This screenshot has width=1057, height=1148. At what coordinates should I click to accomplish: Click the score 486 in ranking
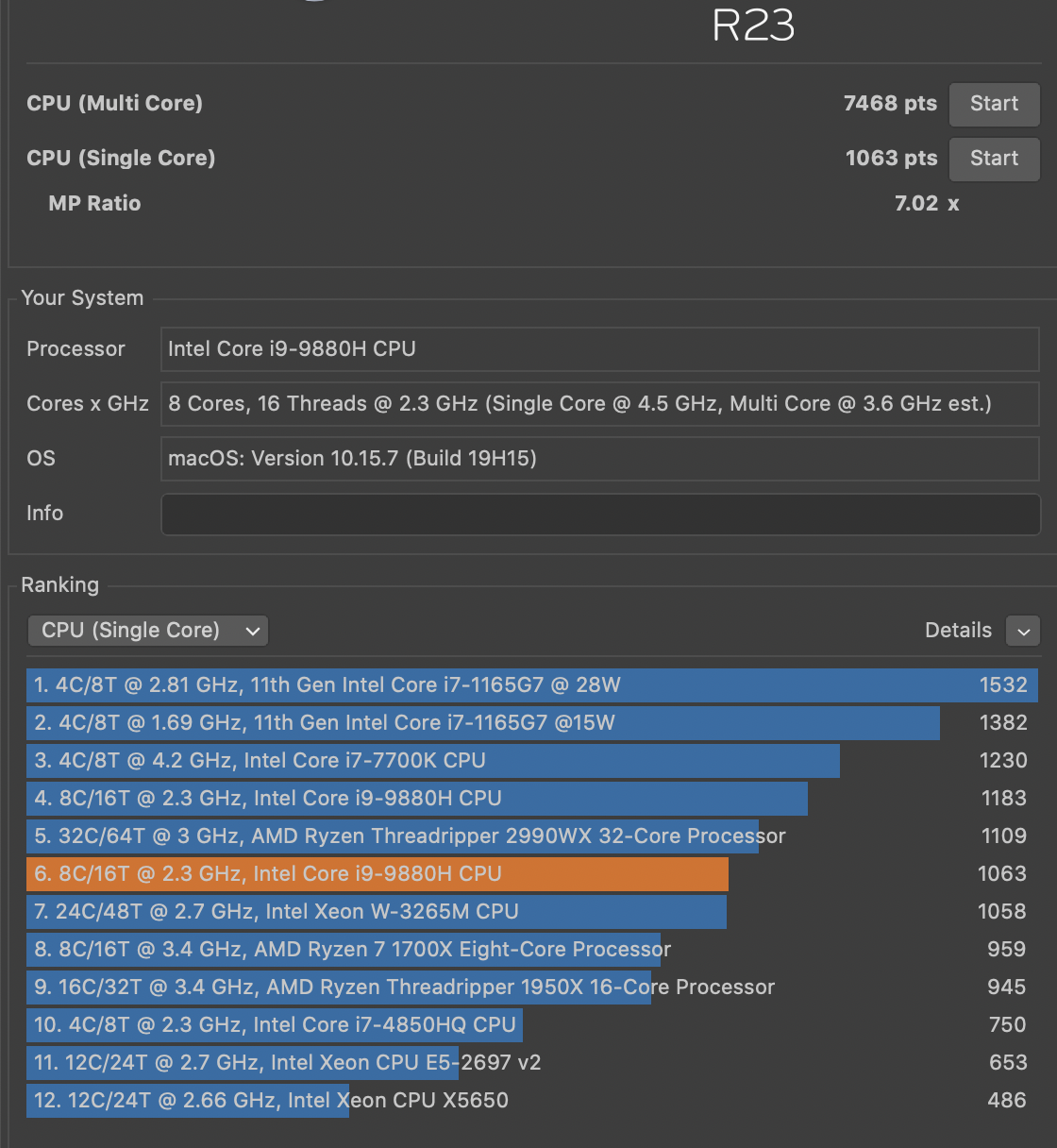tap(1007, 1101)
